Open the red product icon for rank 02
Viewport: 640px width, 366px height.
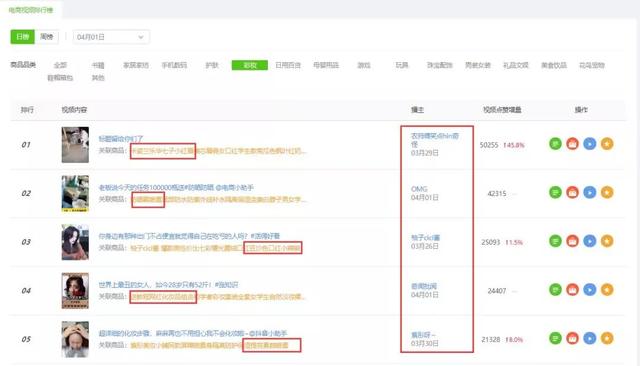click(x=572, y=192)
